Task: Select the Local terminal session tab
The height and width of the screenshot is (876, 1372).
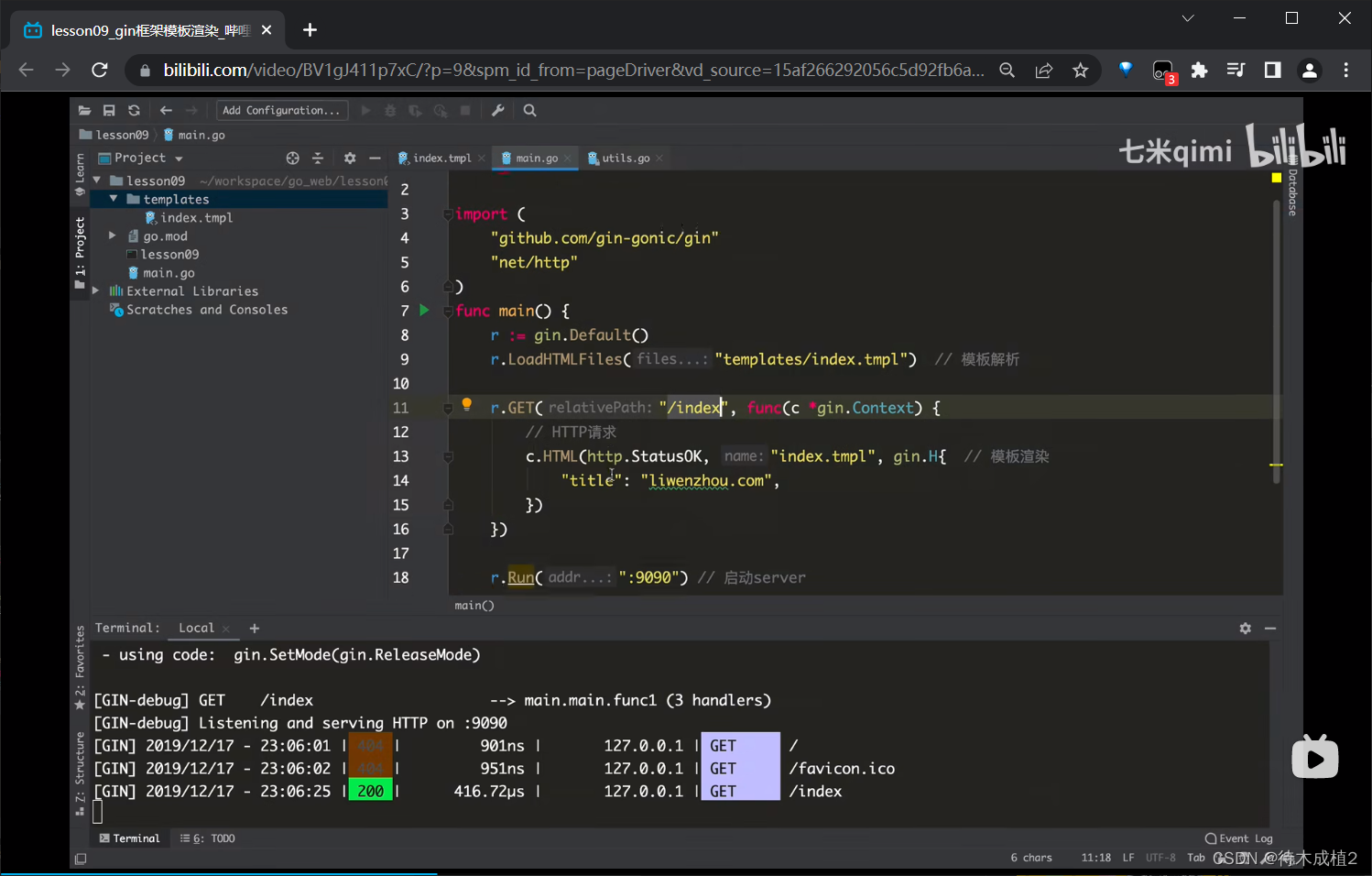Action: [196, 629]
